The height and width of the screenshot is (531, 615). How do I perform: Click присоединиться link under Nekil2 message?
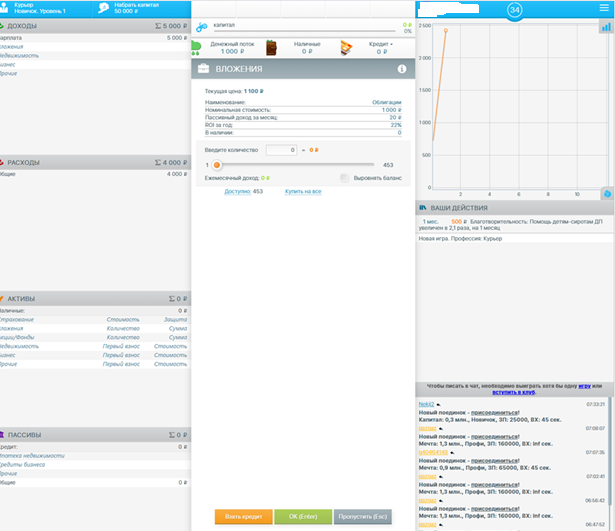tap(495, 413)
